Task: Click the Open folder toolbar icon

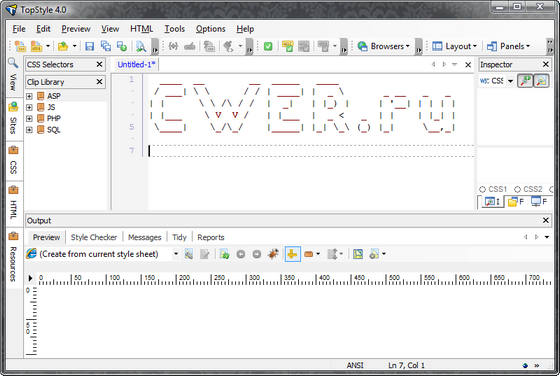Action: coord(63,46)
